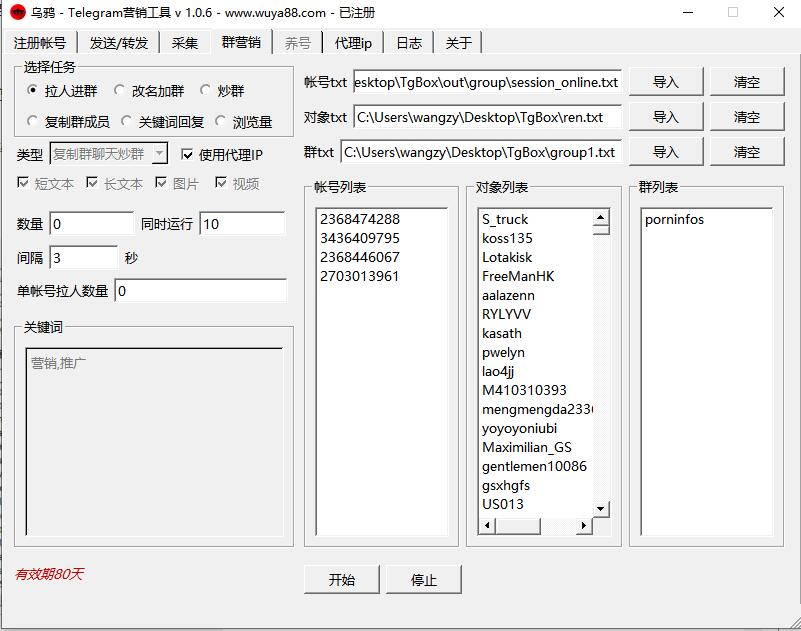Switch to the 采集 tab

tap(184, 43)
